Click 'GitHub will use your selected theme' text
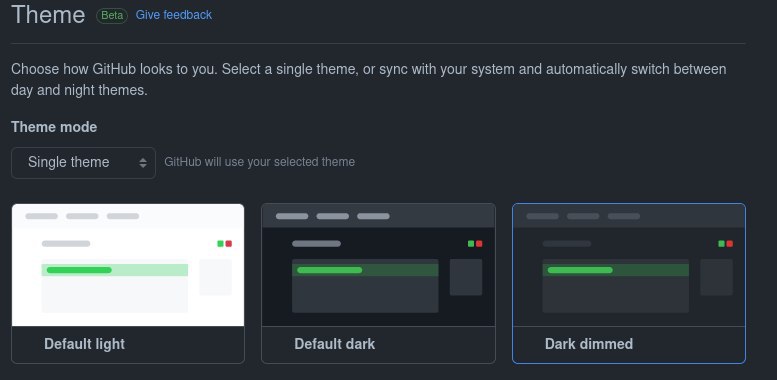 [x=260, y=162]
